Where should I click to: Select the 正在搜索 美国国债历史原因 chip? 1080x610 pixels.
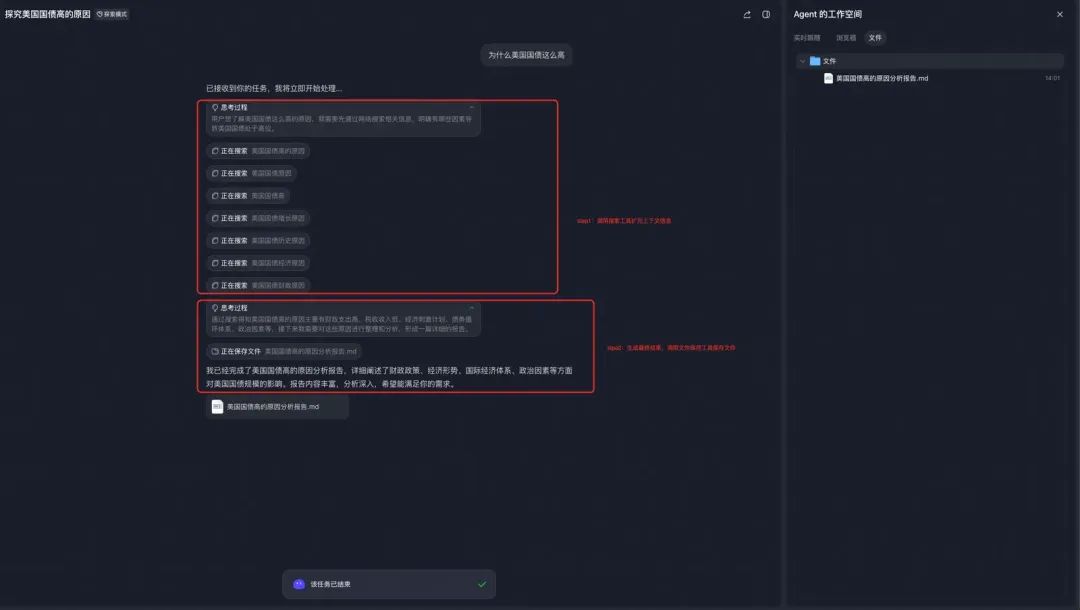point(262,240)
